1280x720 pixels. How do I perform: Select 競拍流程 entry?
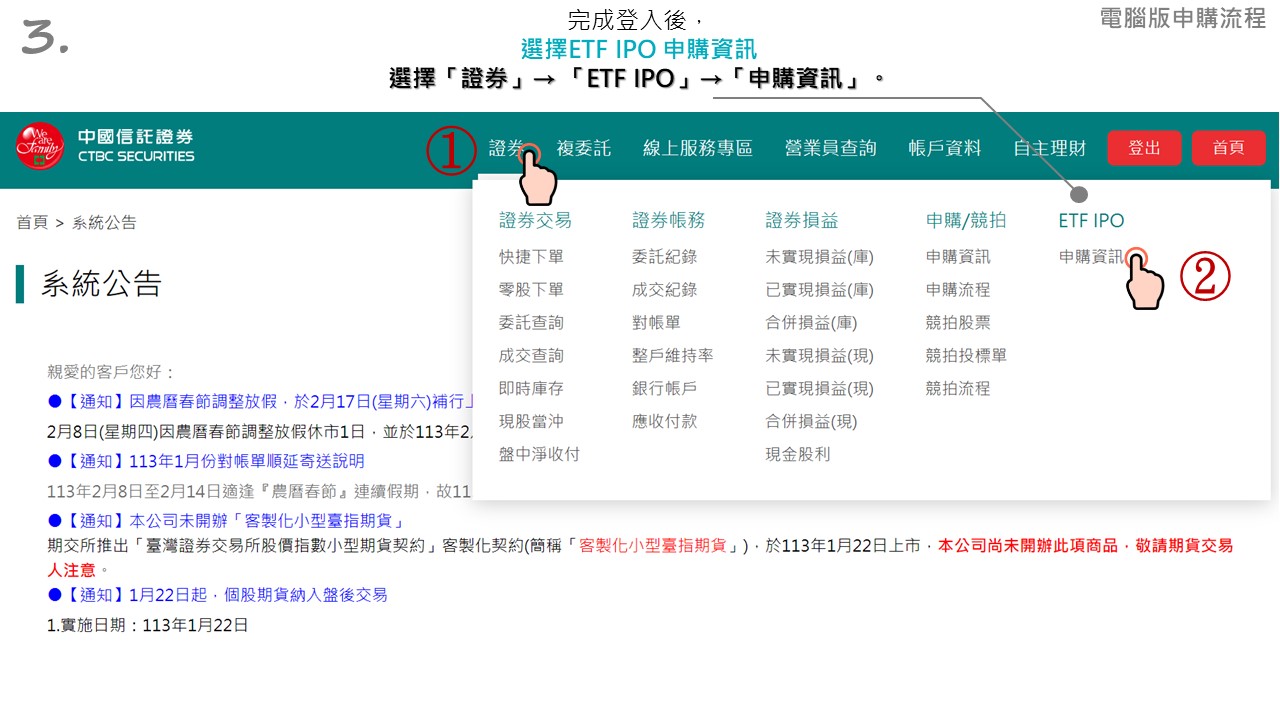point(958,389)
